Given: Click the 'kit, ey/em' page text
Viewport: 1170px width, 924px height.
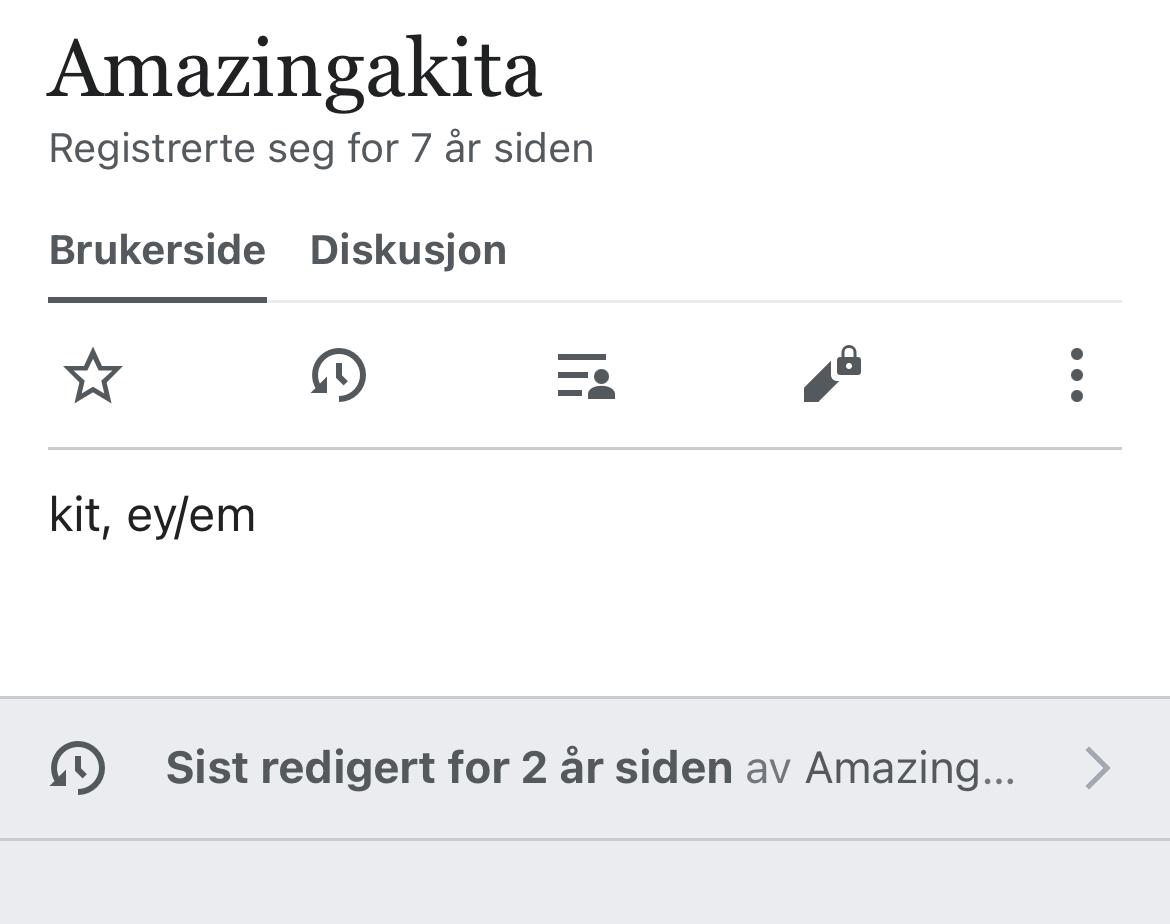Looking at the screenshot, I should click(152, 516).
